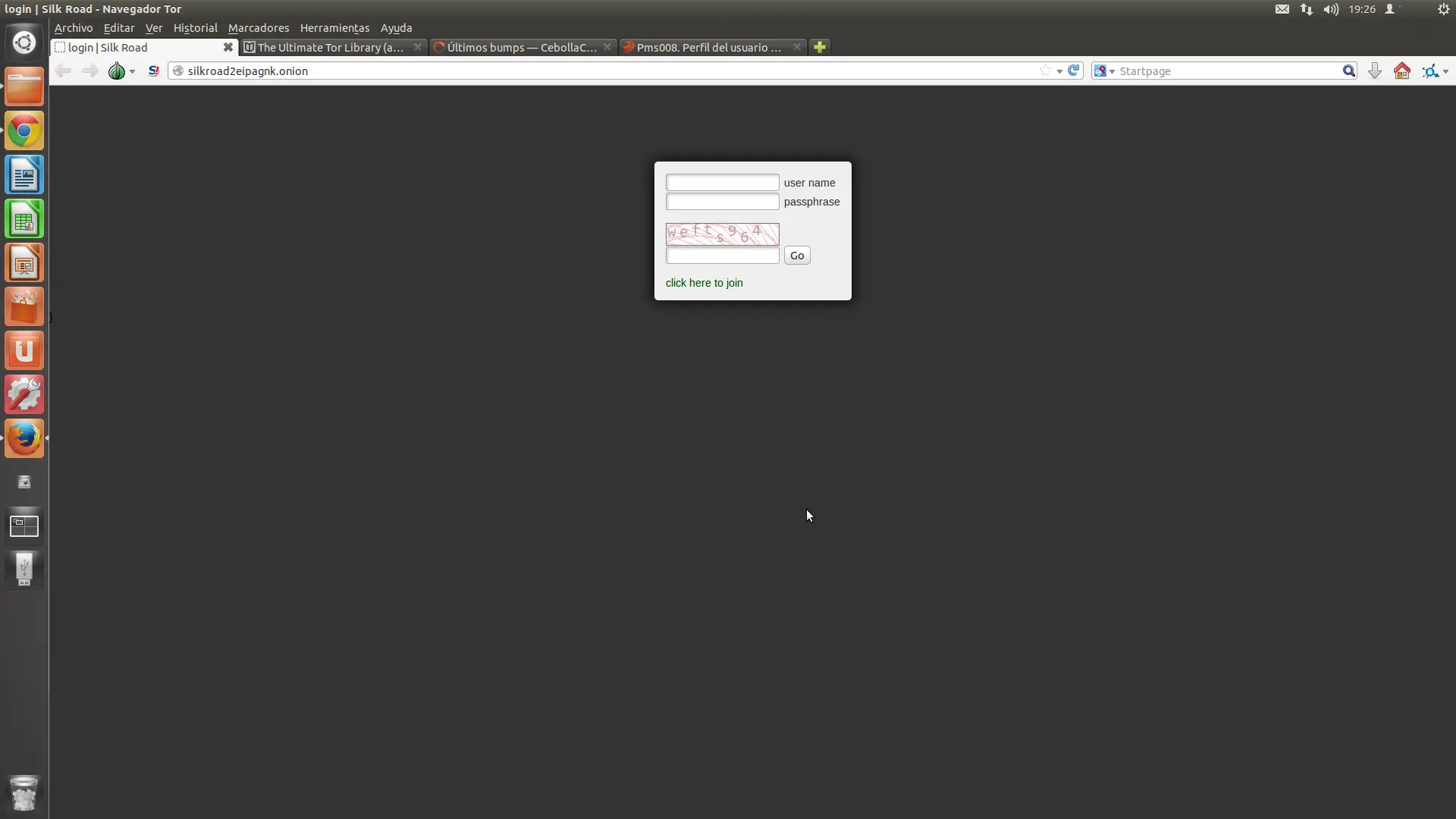
Task: Close the "login | Silk Road" tab
Action: 227,47
